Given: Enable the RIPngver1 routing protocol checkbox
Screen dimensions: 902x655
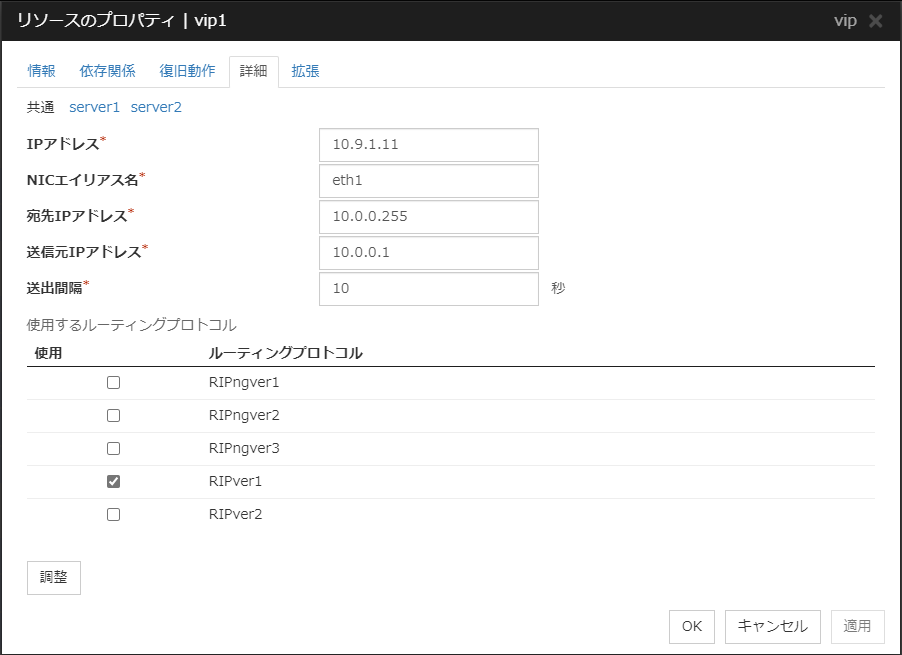Looking at the screenshot, I should [113, 382].
